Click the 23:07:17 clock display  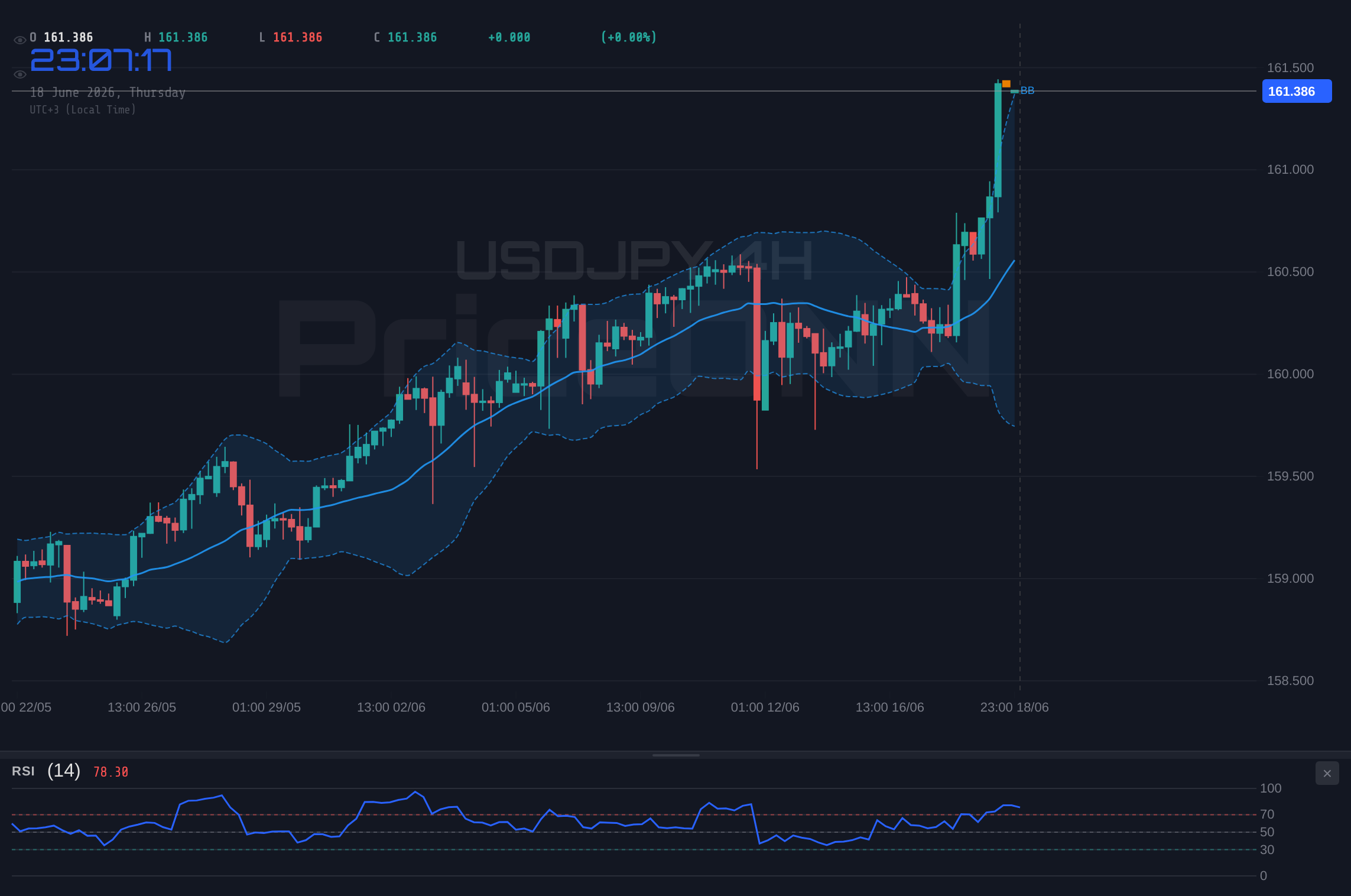[101, 60]
